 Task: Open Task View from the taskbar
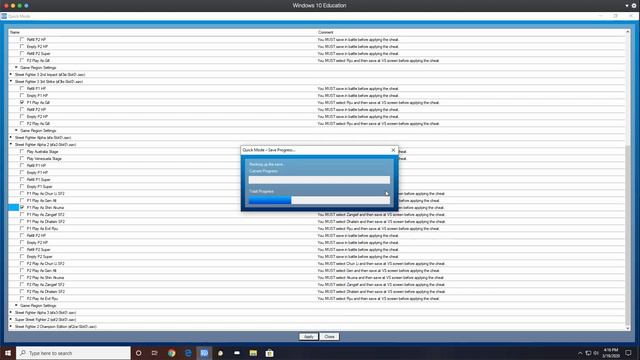pyautogui.click(x=155, y=353)
